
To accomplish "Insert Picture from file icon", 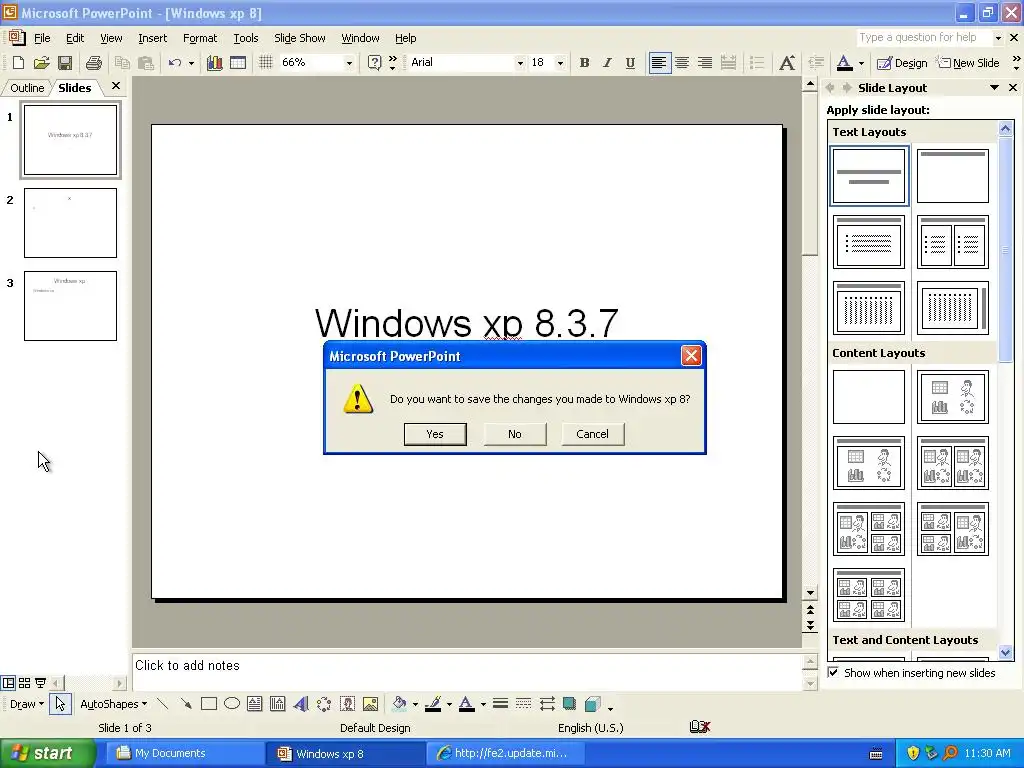I will (x=370, y=704).
